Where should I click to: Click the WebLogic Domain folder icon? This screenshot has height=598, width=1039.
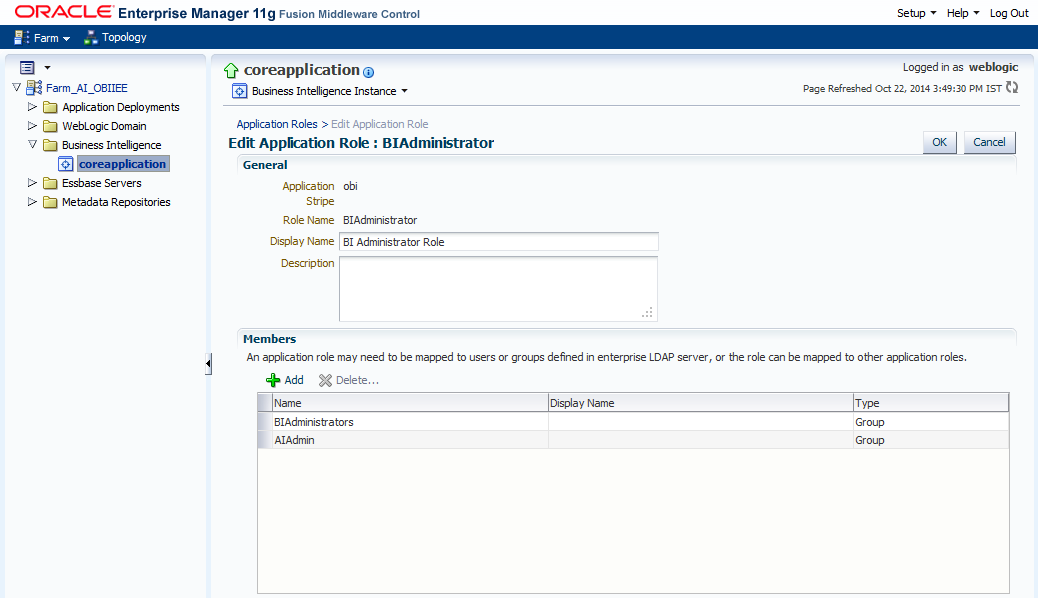[50, 126]
